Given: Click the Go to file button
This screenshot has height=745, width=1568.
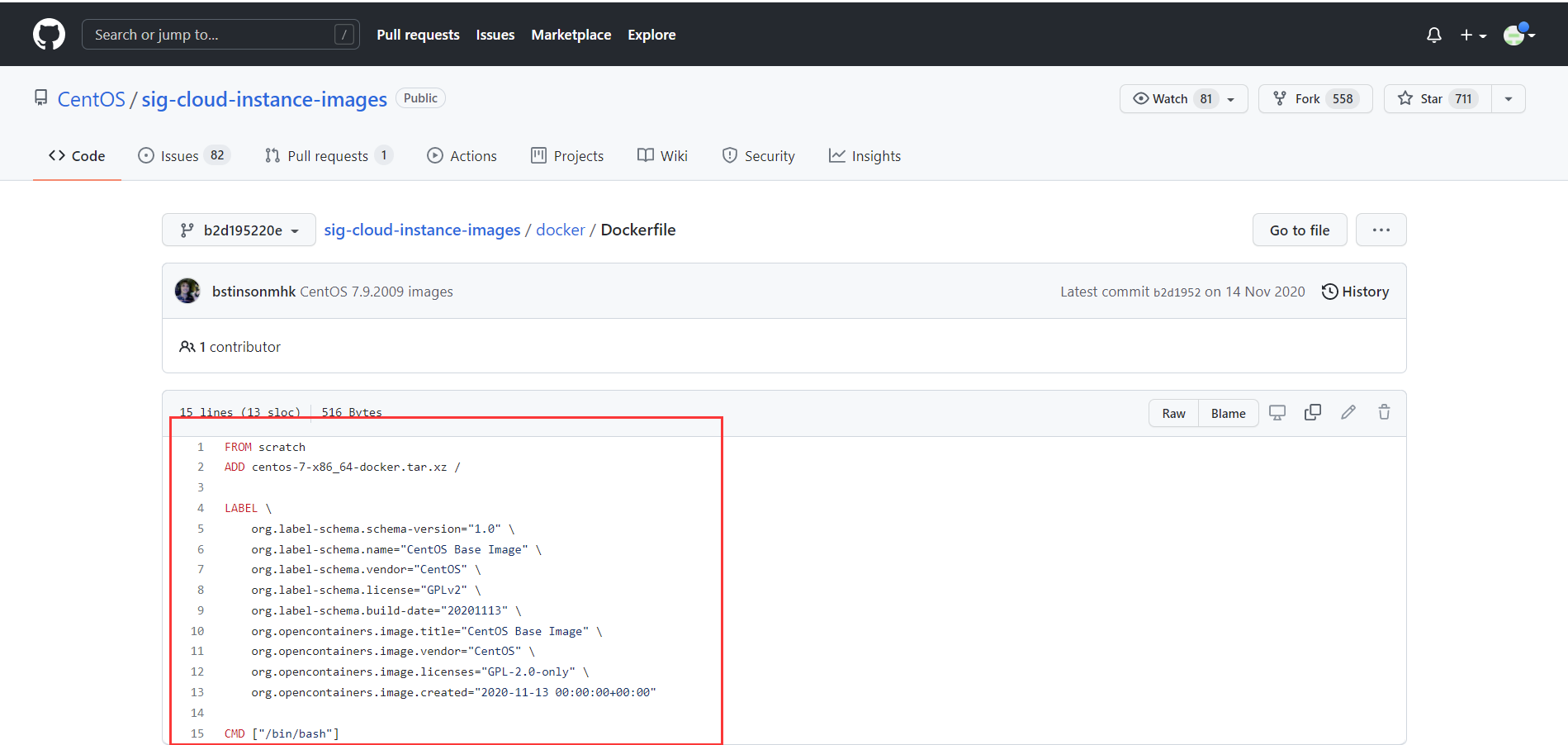Looking at the screenshot, I should [1300, 230].
